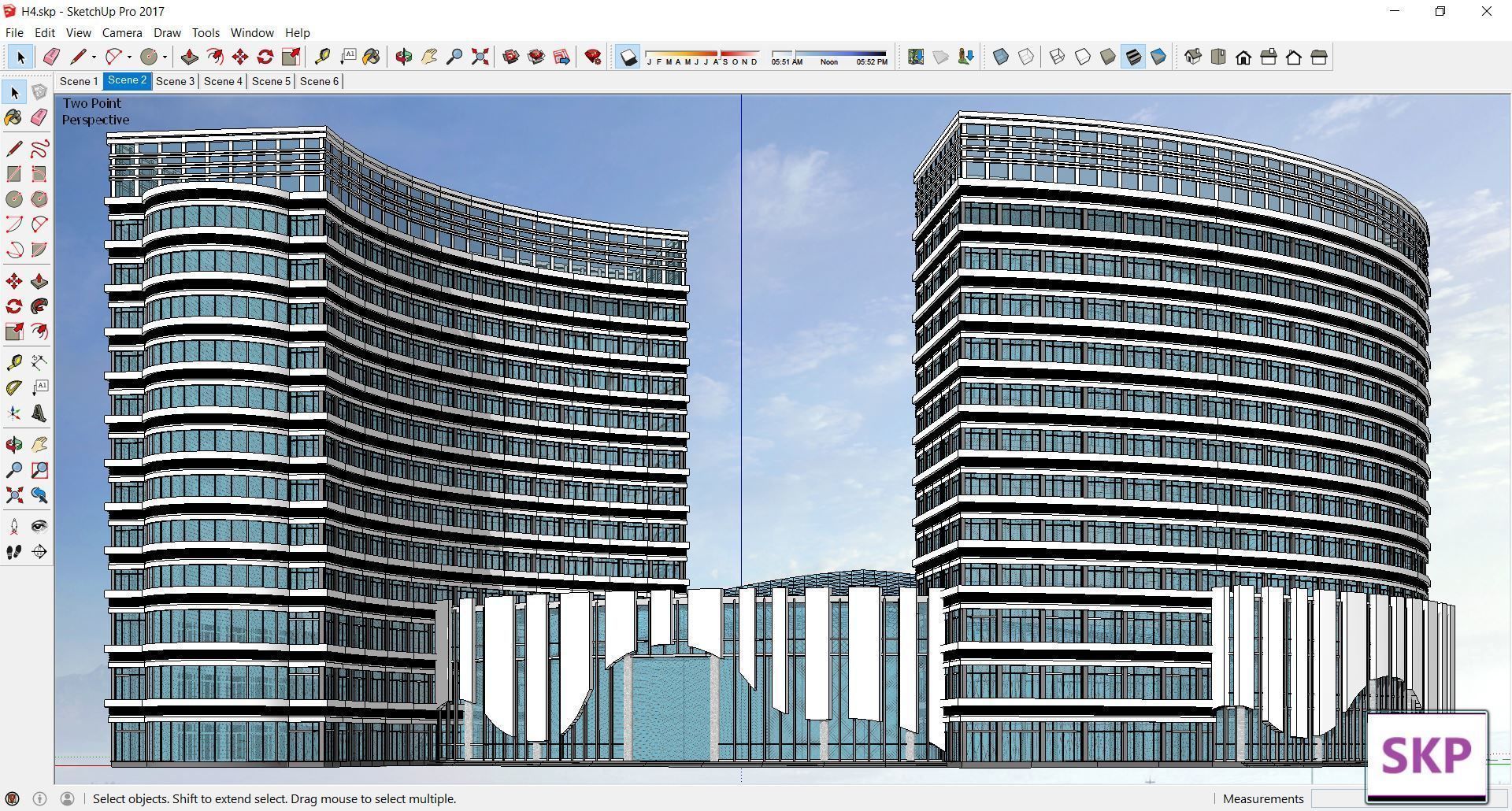This screenshot has height=811, width=1512.
Task: Enable Wireframe face style
Action: click(1058, 57)
